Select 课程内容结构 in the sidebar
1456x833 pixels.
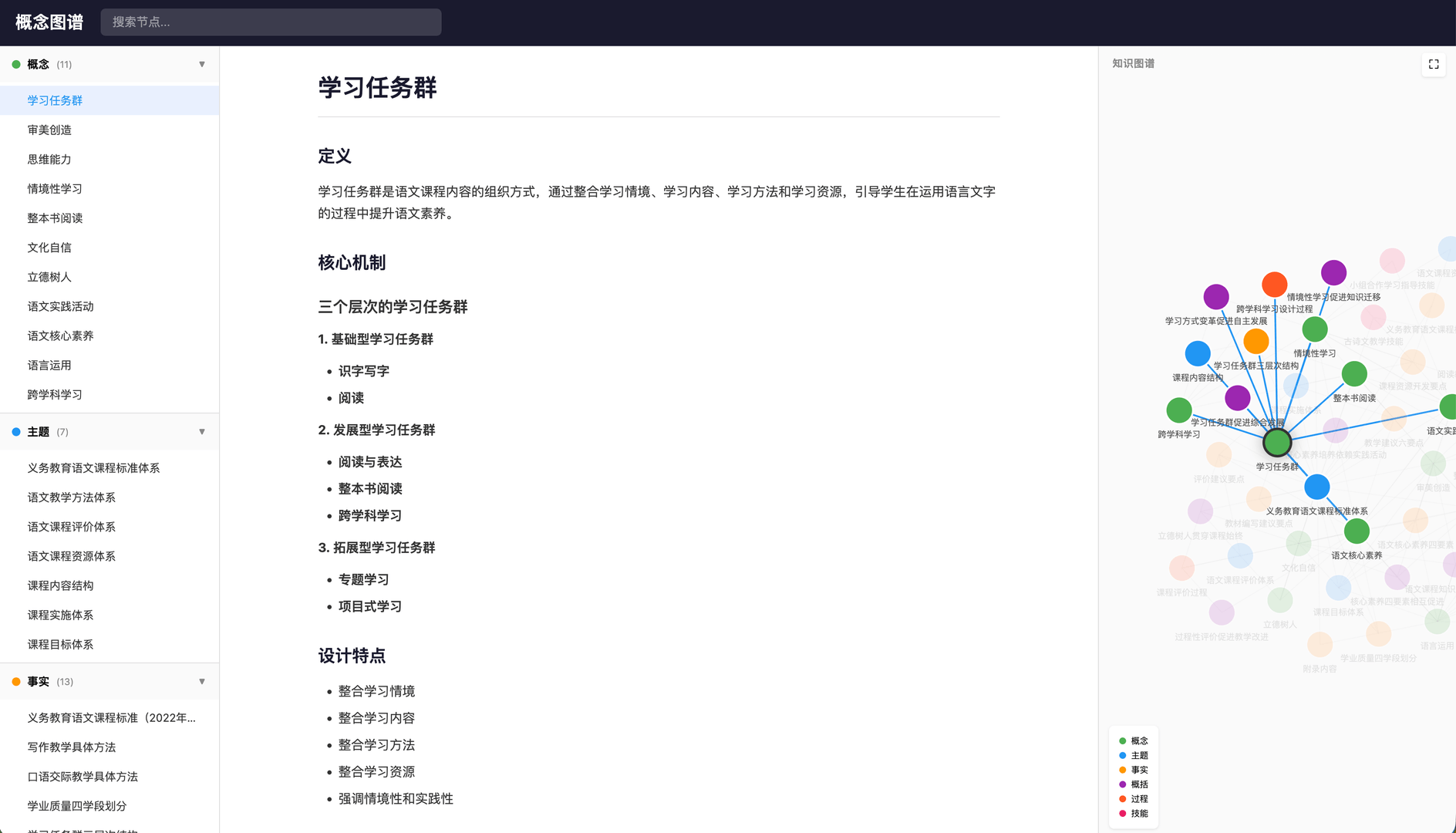pos(110,585)
